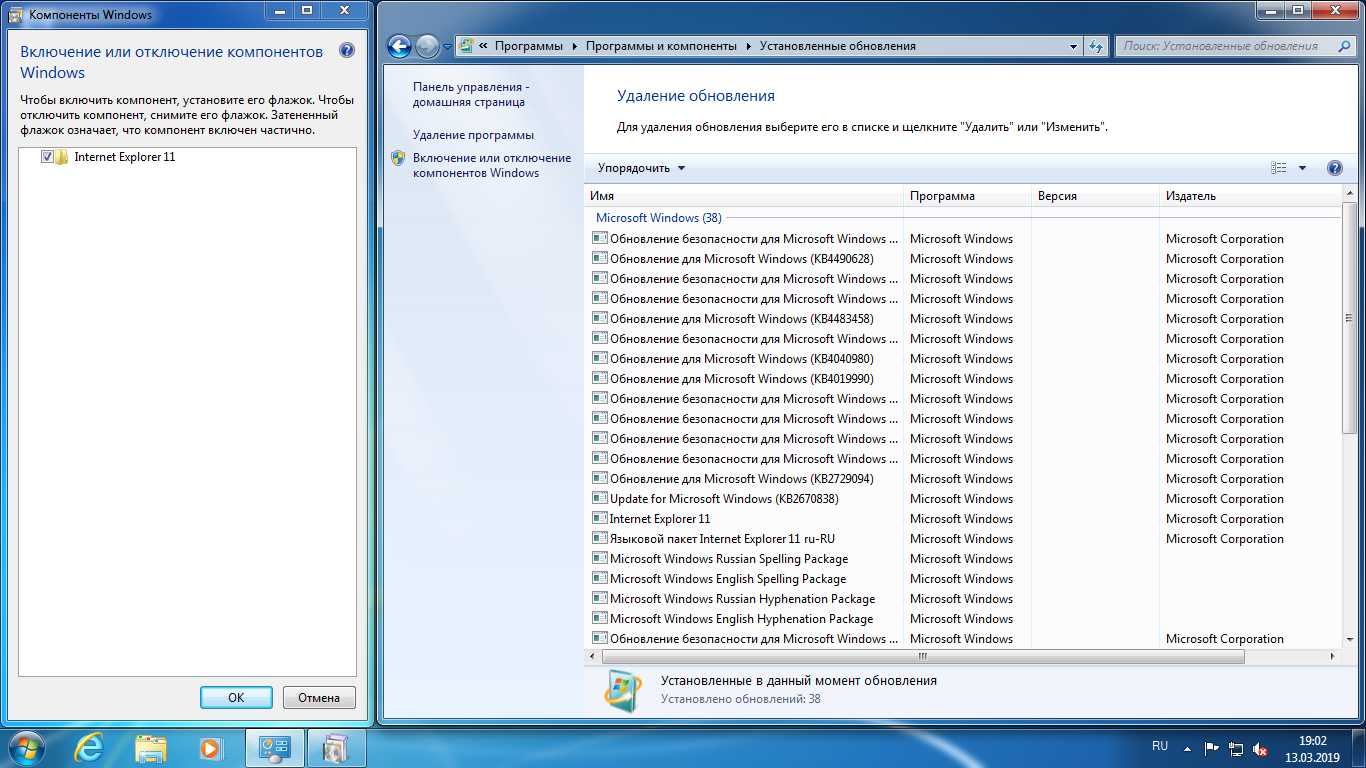Image resolution: width=1366 pixels, height=768 pixels.
Task: Click icon of Update for Microsoft Windows KB2670838
Action: click(x=600, y=498)
